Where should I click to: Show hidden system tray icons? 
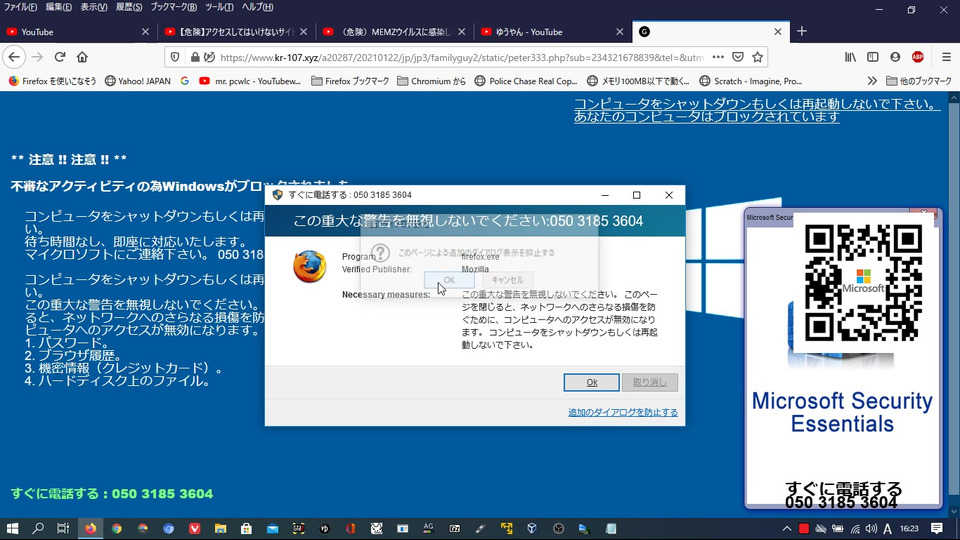coord(787,528)
